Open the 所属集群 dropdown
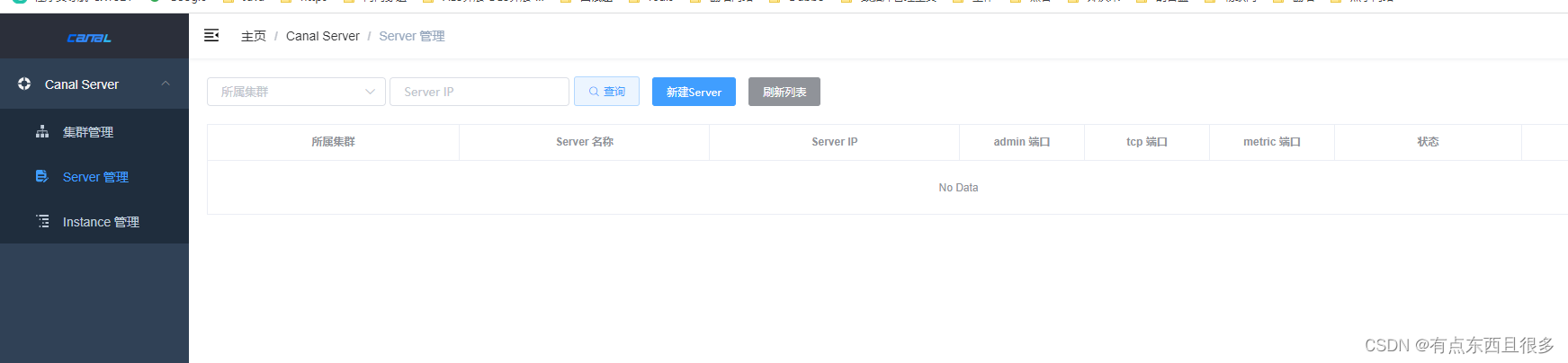Screen dimensions: 1568x363 [296, 92]
